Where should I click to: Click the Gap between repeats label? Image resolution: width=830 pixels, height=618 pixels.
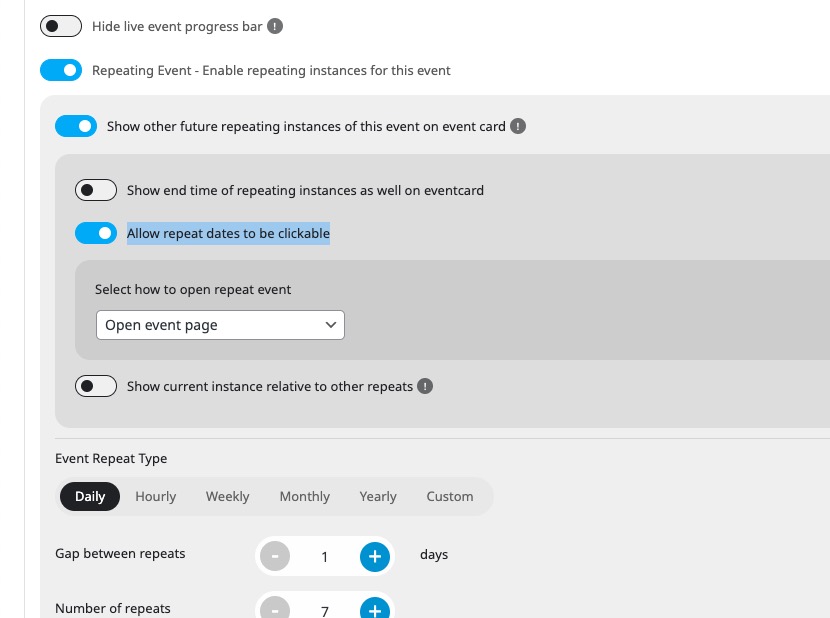[120, 553]
